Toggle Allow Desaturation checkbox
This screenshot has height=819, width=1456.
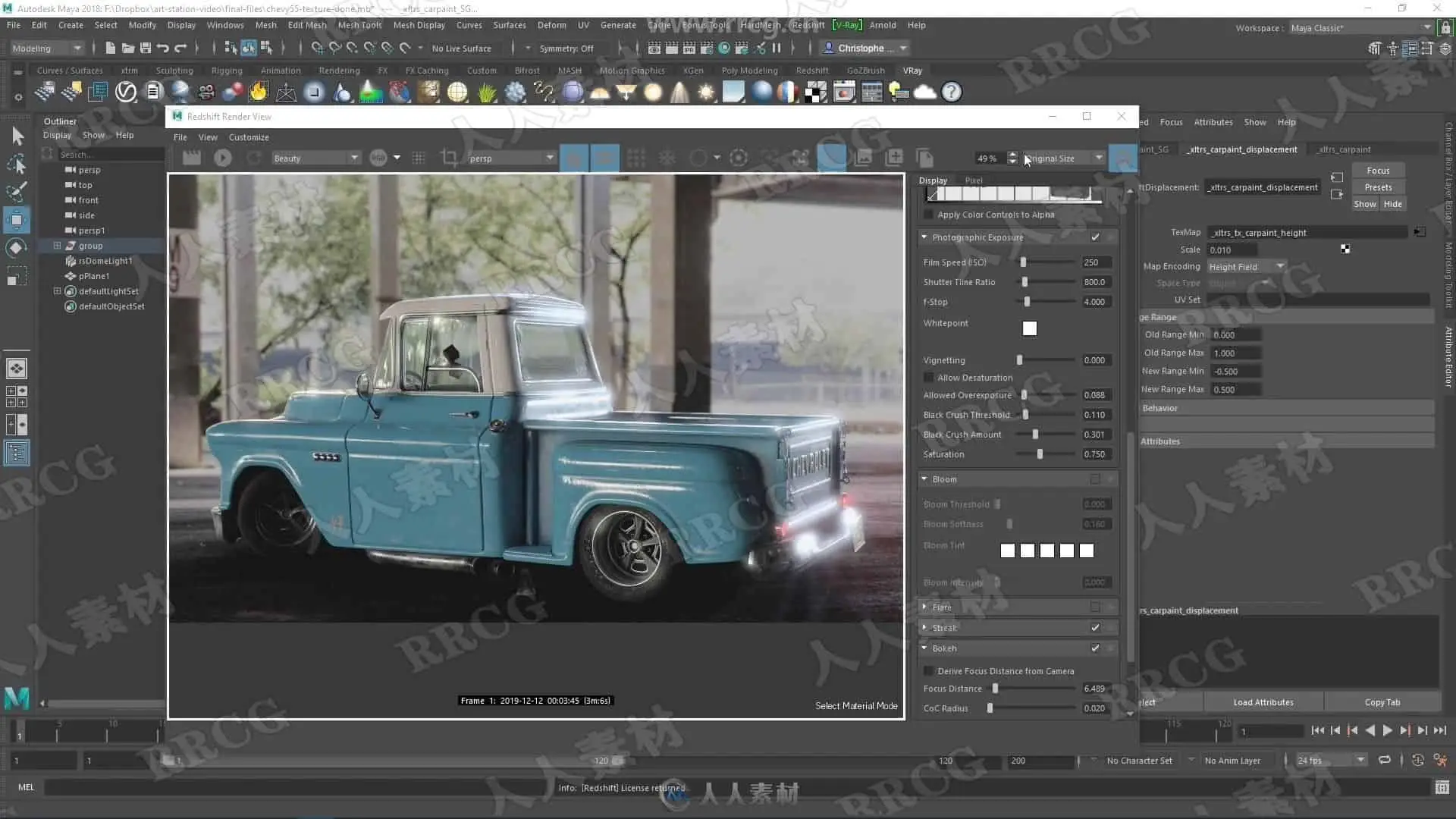[x=929, y=378]
